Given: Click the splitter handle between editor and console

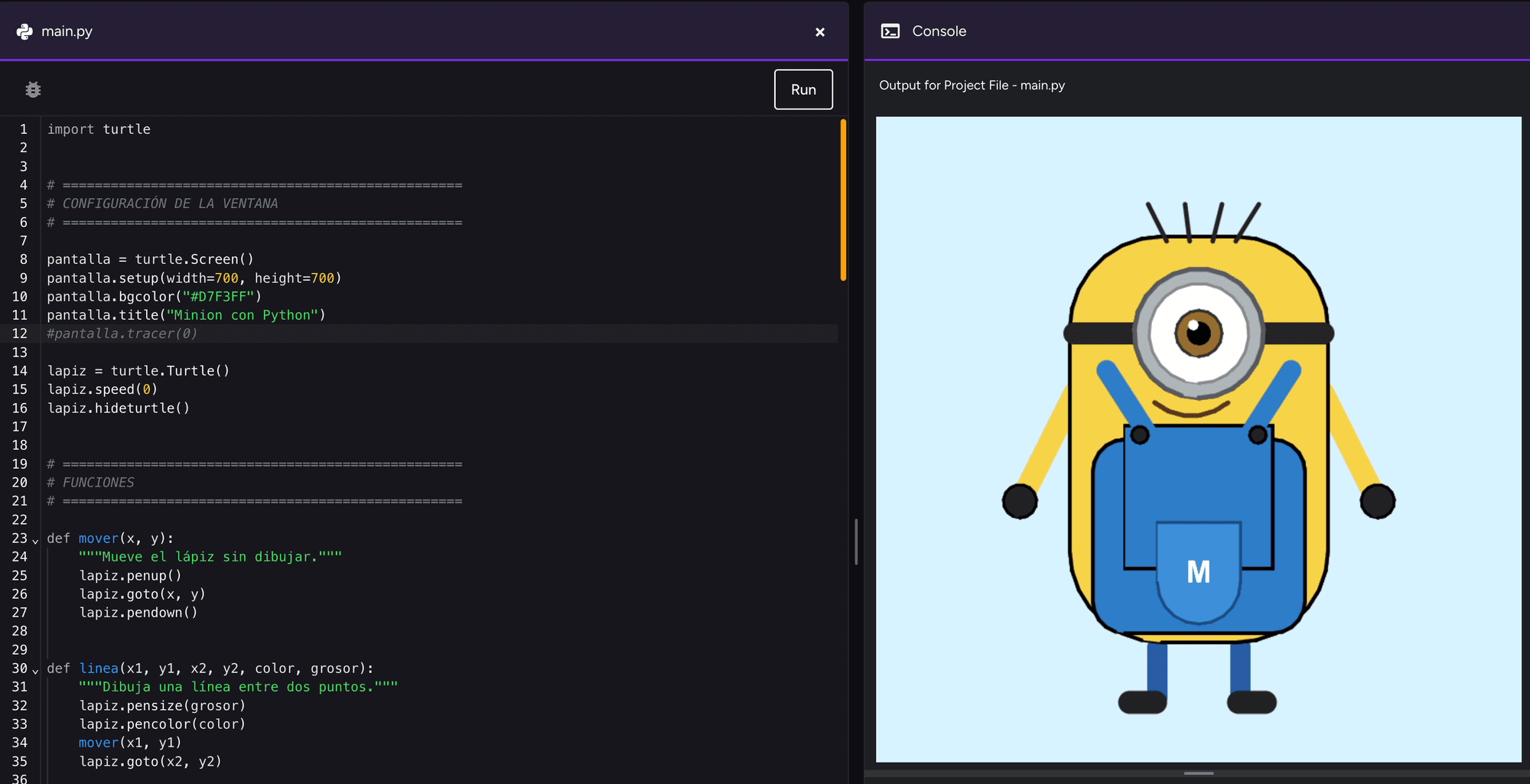Looking at the screenshot, I should pos(856,542).
